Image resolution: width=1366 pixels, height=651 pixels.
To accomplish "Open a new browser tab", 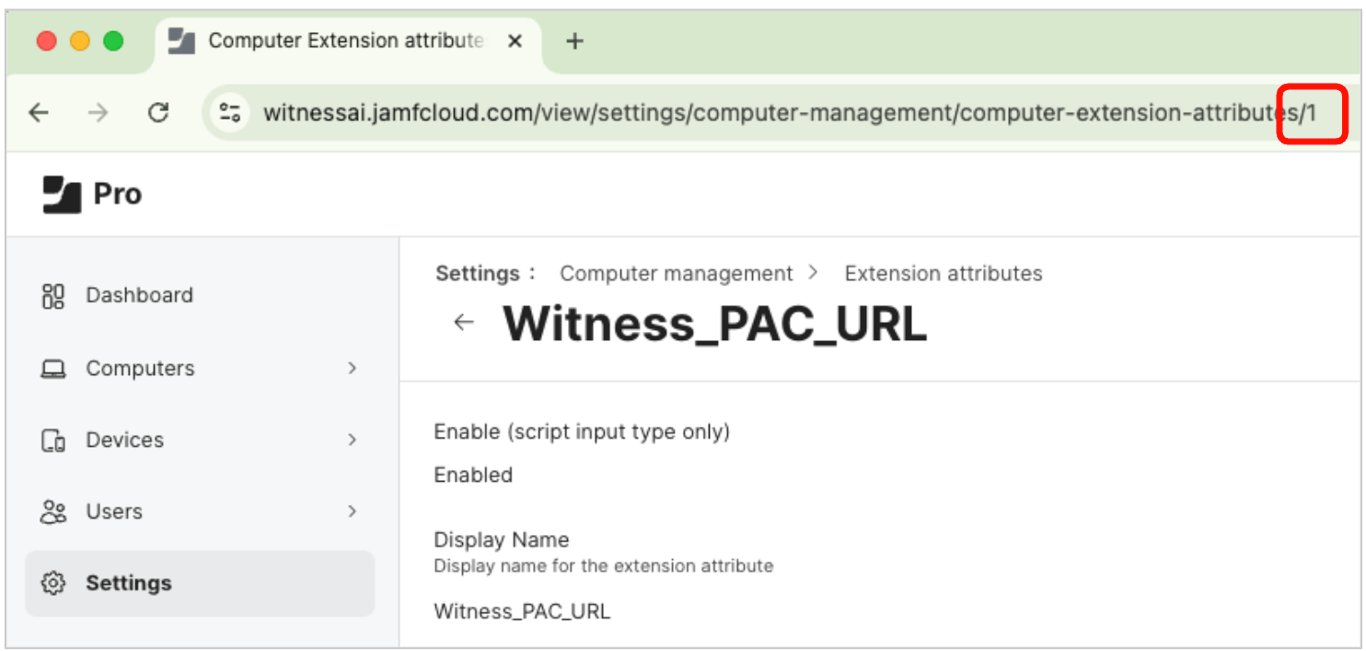I will pyautogui.click(x=574, y=41).
